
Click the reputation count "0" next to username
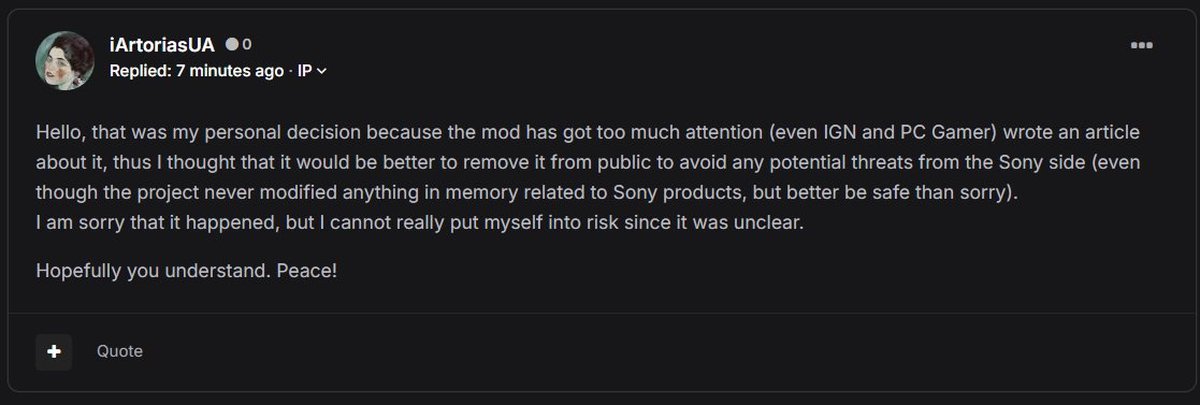247,45
